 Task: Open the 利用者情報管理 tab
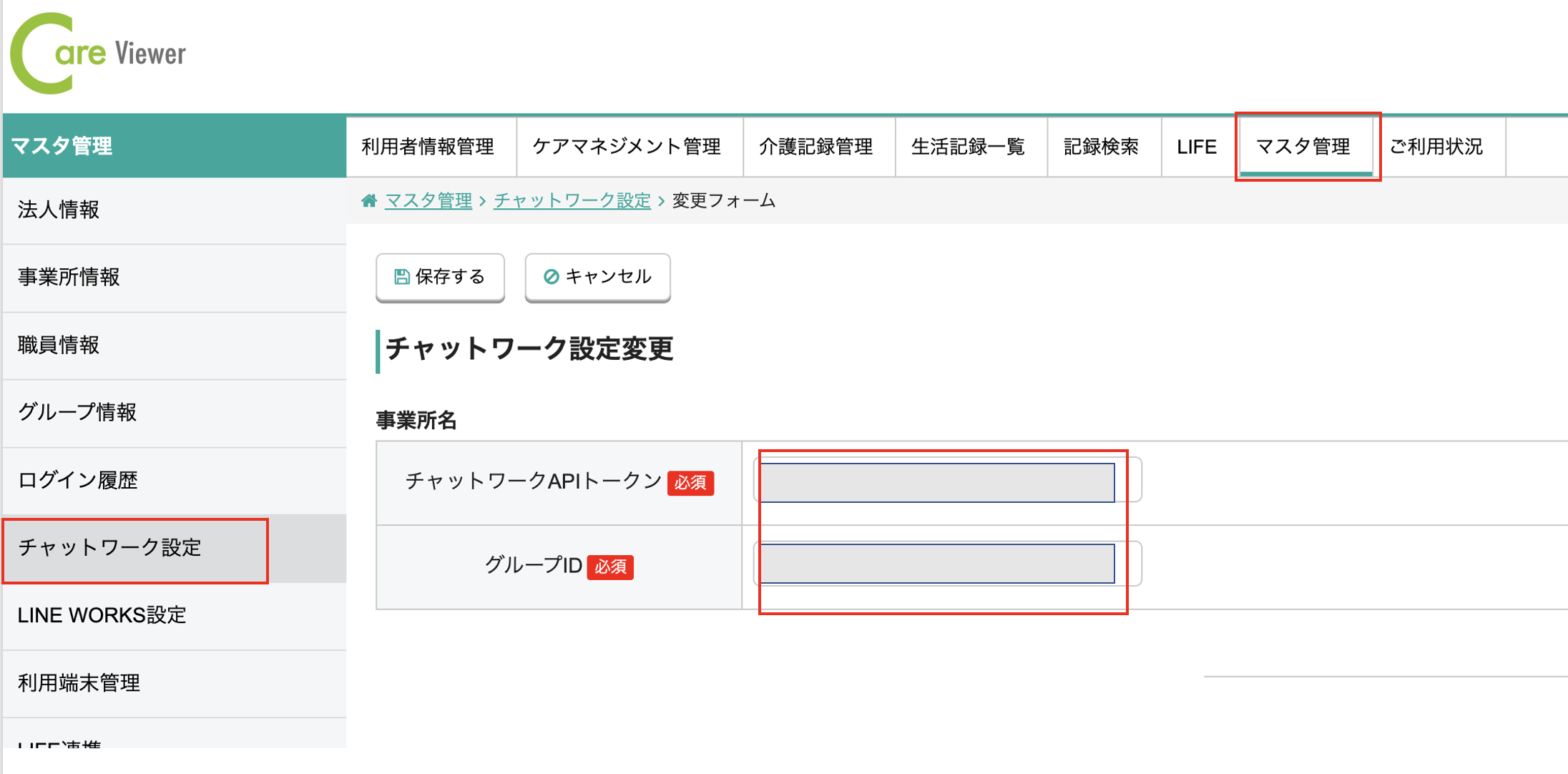click(x=428, y=147)
